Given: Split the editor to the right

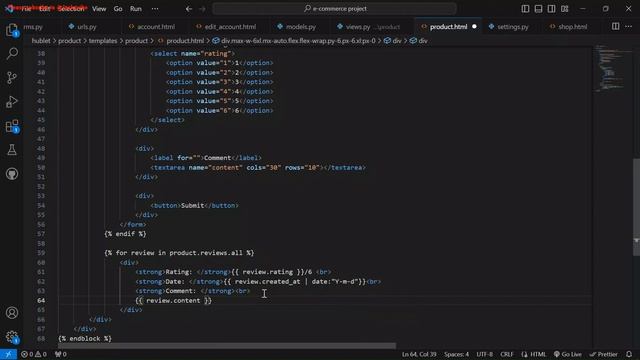Looking at the screenshot, I should [x=616, y=27].
